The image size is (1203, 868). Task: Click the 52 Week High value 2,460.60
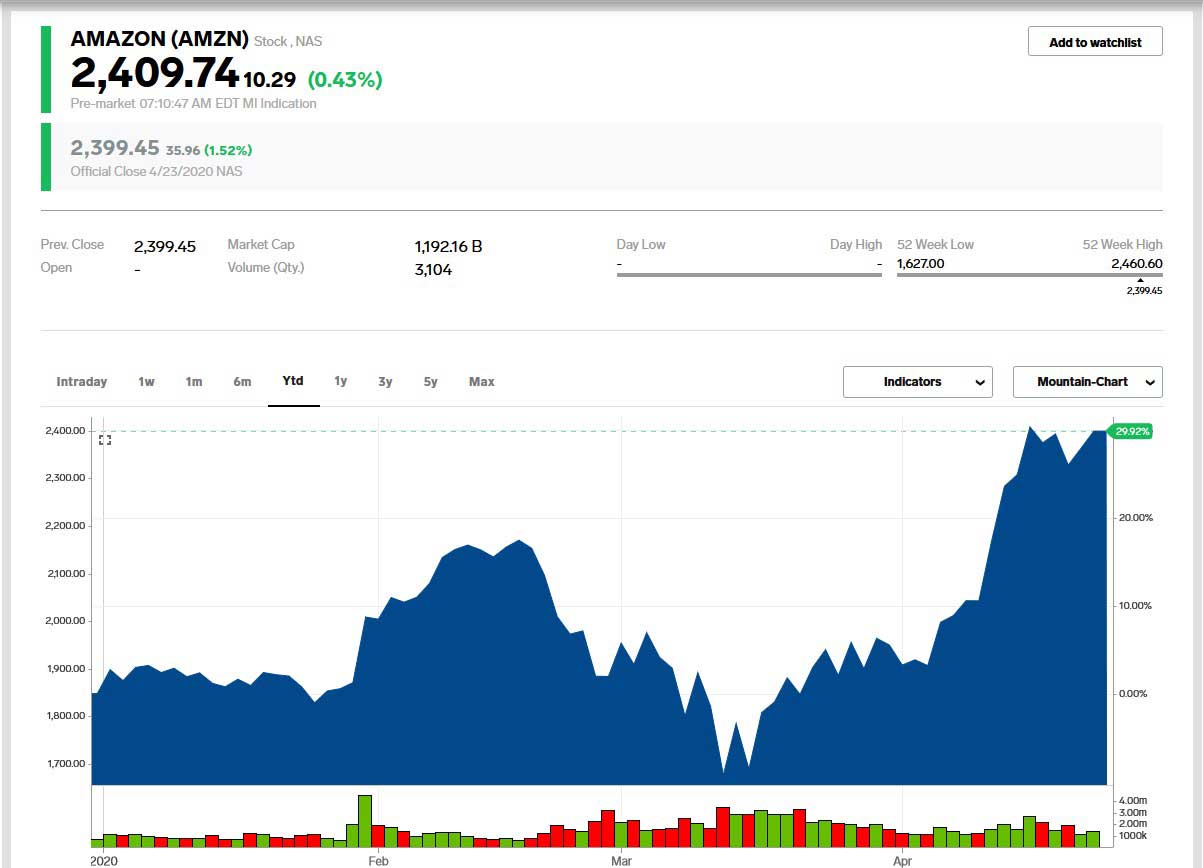pyautogui.click(x=1136, y=264)
